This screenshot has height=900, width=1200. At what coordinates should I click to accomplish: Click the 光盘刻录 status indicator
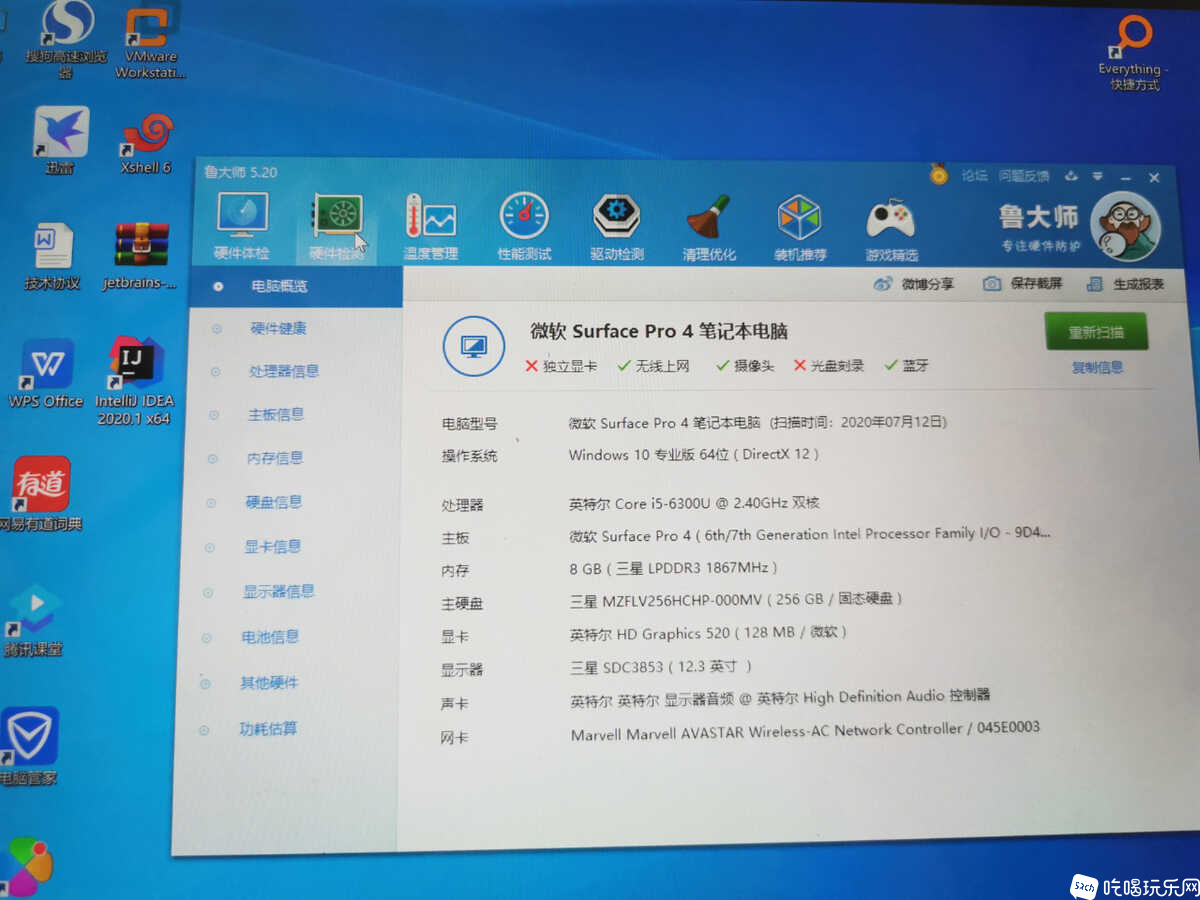[x=829, y=366]
